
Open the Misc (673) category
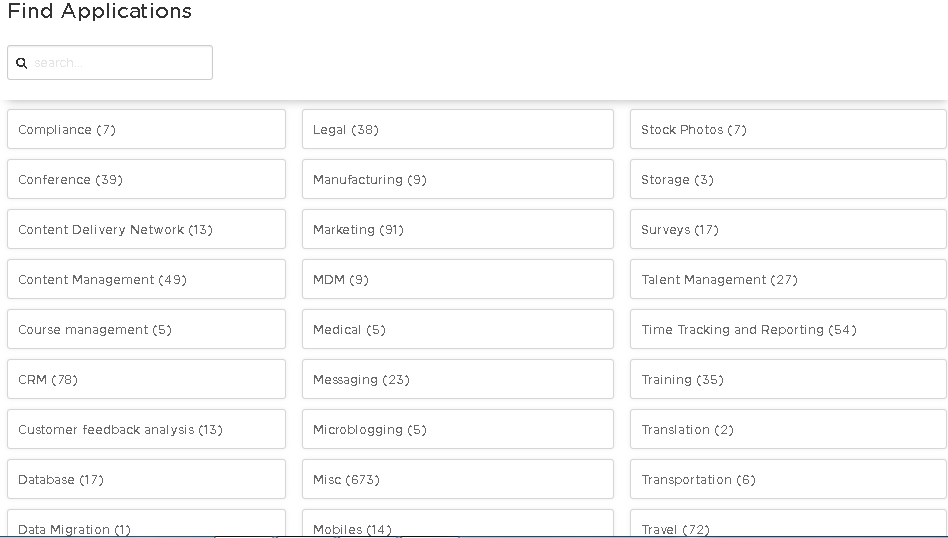457,480
